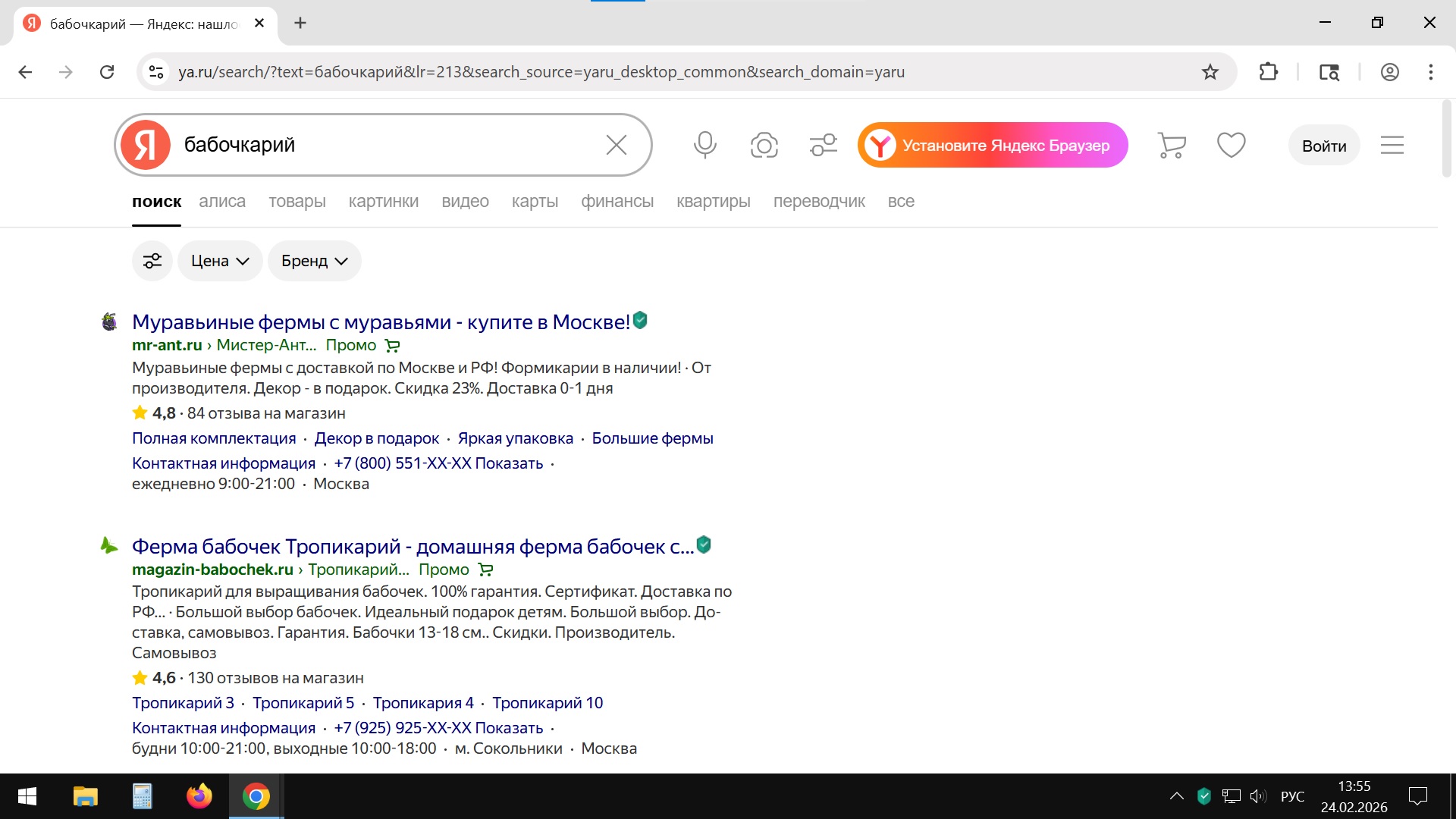The height and width of the screenshot is (819, 1456).
Task: Click the Установите Яндекс Браузер banner
Action: pos(993,145)
